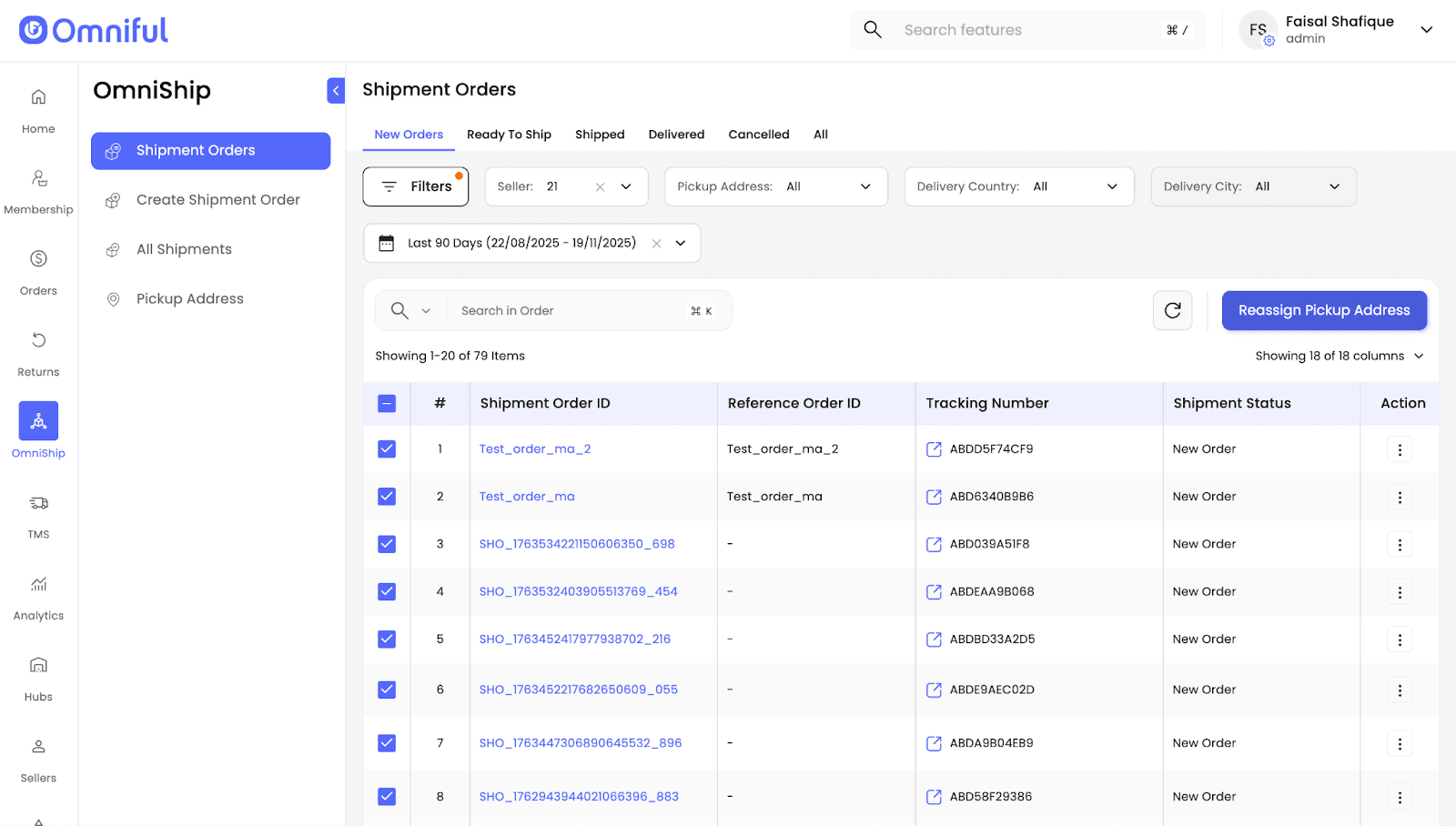Screen dimensions: 1456x826
Task: Open the Test_order_ma_2 shipment order link
Action: (535, 449)
